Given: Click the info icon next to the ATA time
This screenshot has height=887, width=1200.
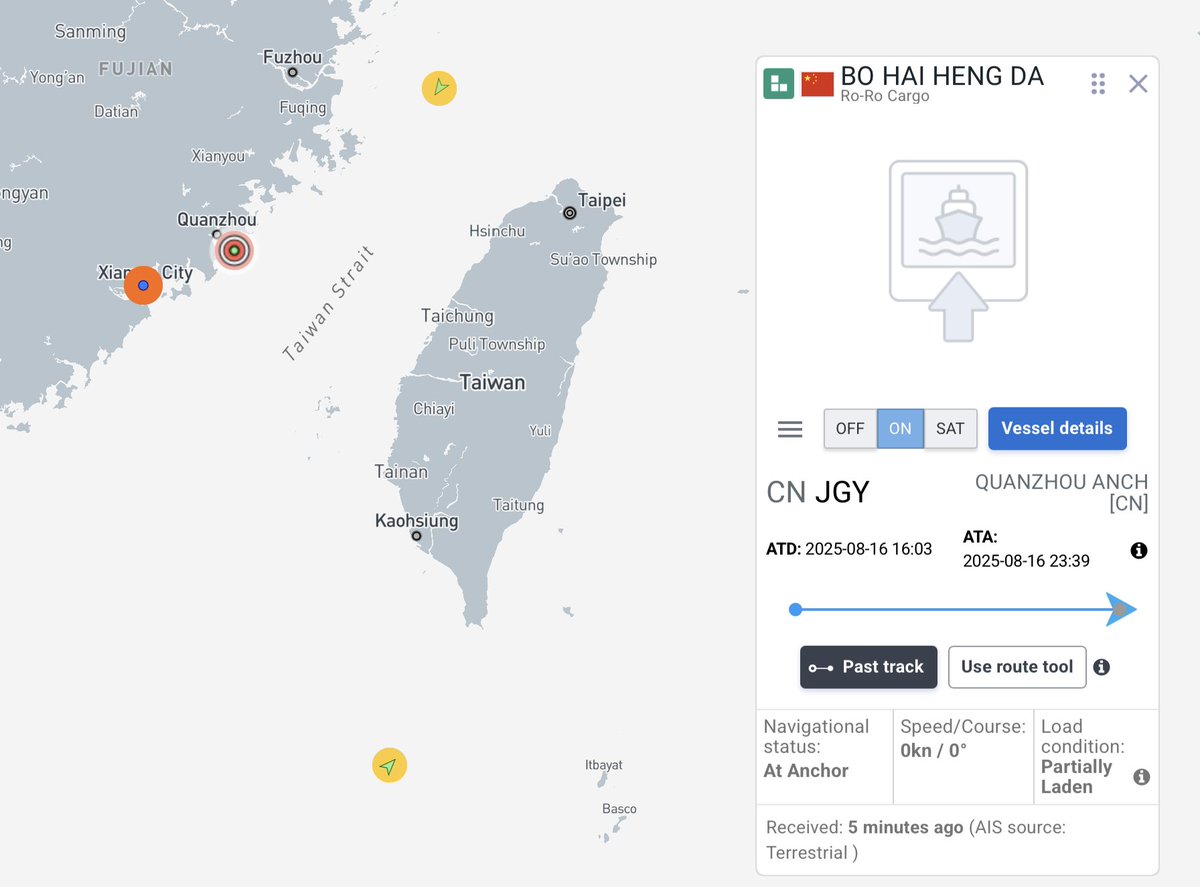Looking at the screenshot, I should (1138, 550).
